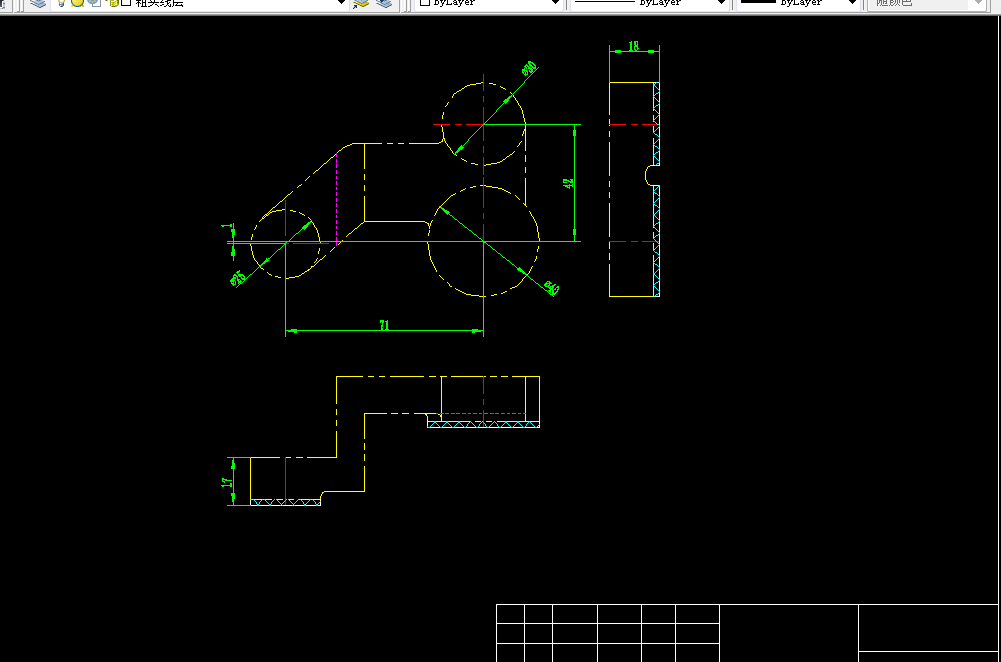Viewport: 1001px width, 662px height.
Task: Open the layer list dropdown arrow
Action: (x=342, y=3)
